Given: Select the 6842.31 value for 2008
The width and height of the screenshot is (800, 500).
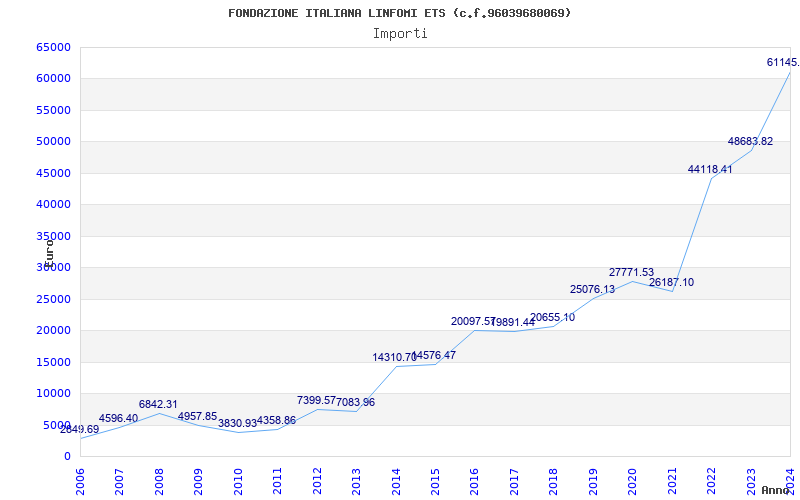Looking at the screenshot, I should click(158, 405).
